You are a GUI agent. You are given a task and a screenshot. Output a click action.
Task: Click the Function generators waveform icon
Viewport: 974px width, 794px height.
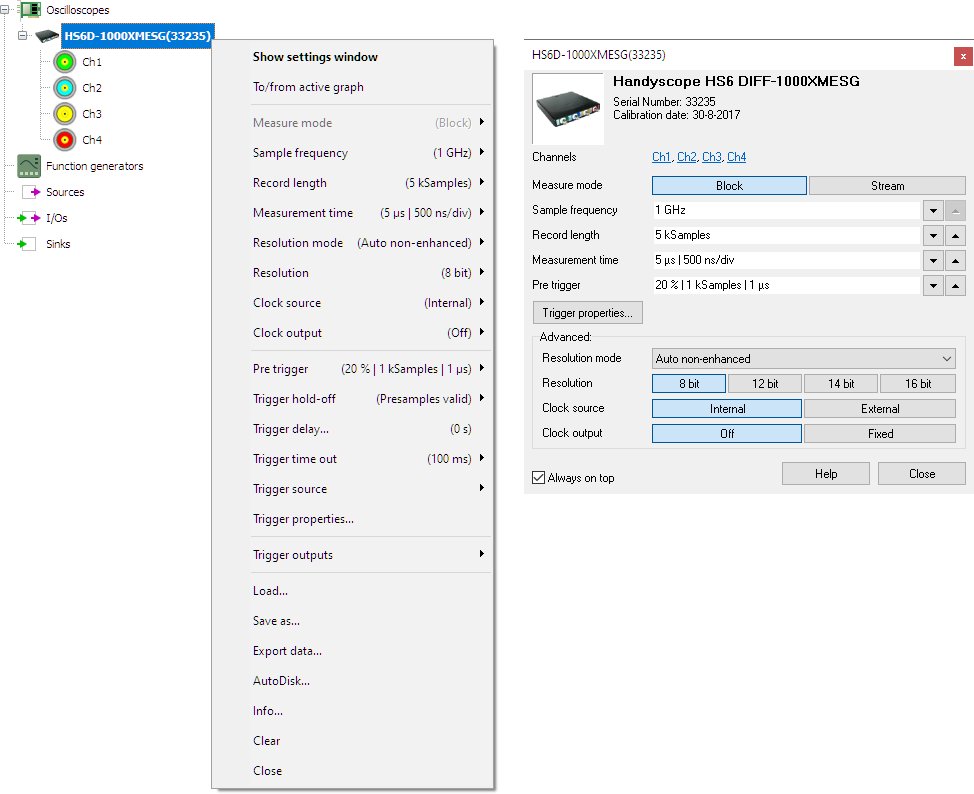29,166
